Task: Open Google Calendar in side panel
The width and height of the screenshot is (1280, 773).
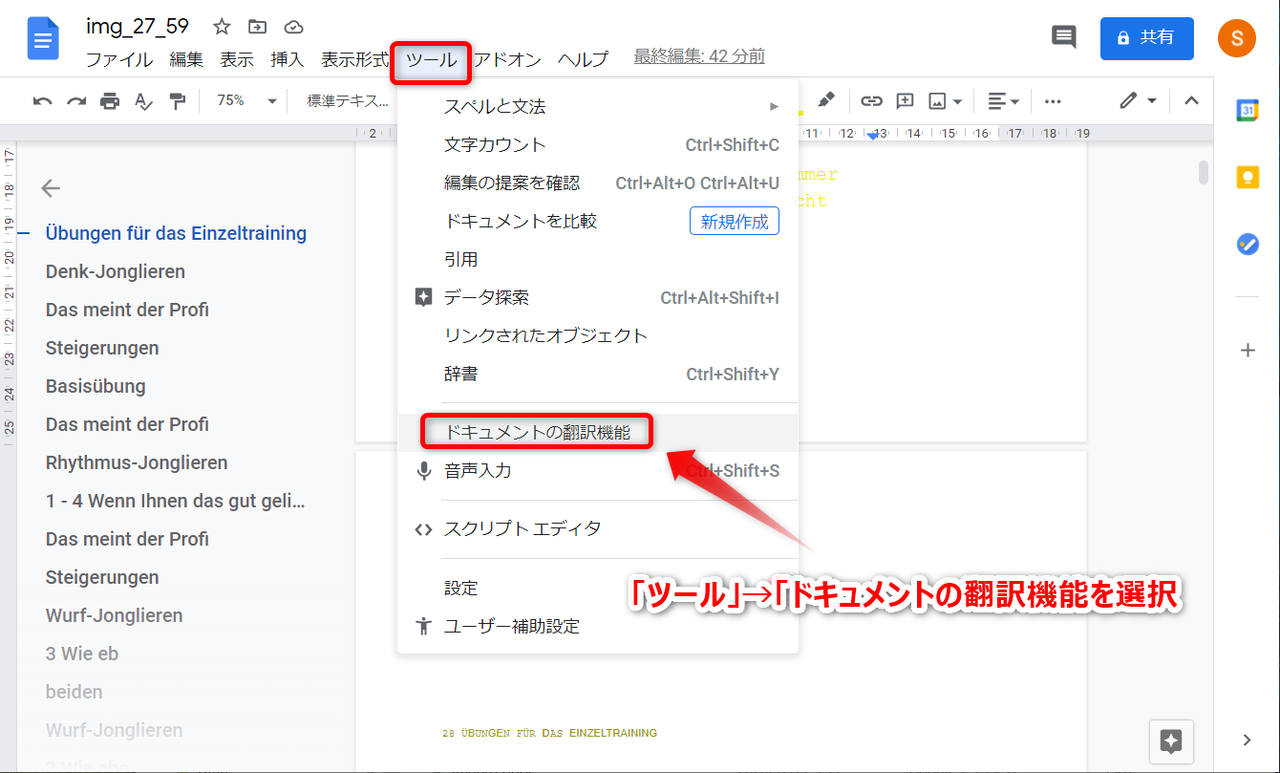Action: [1247, 111]
